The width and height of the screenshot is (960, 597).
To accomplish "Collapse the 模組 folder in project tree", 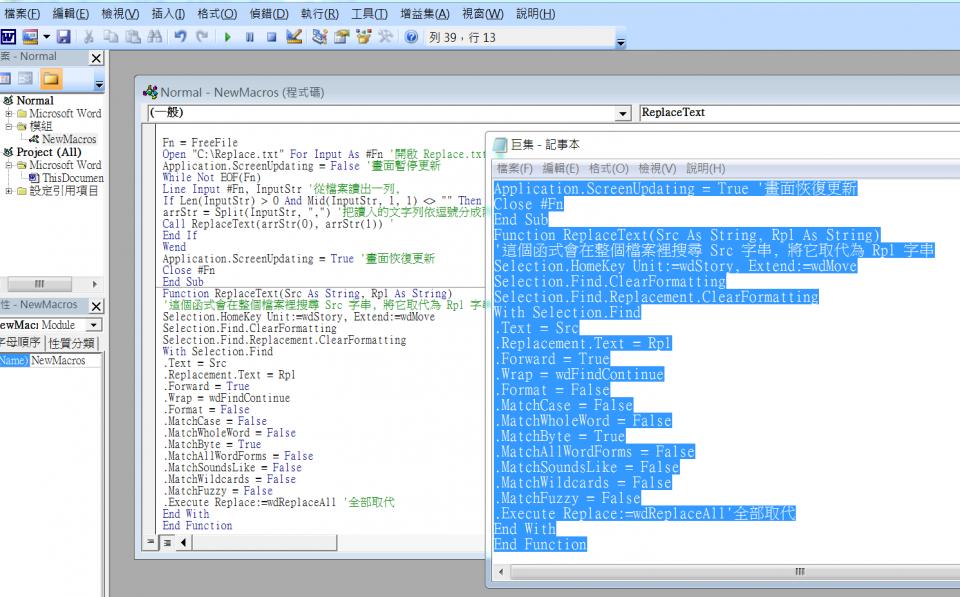I will click(x=9, y=126).
